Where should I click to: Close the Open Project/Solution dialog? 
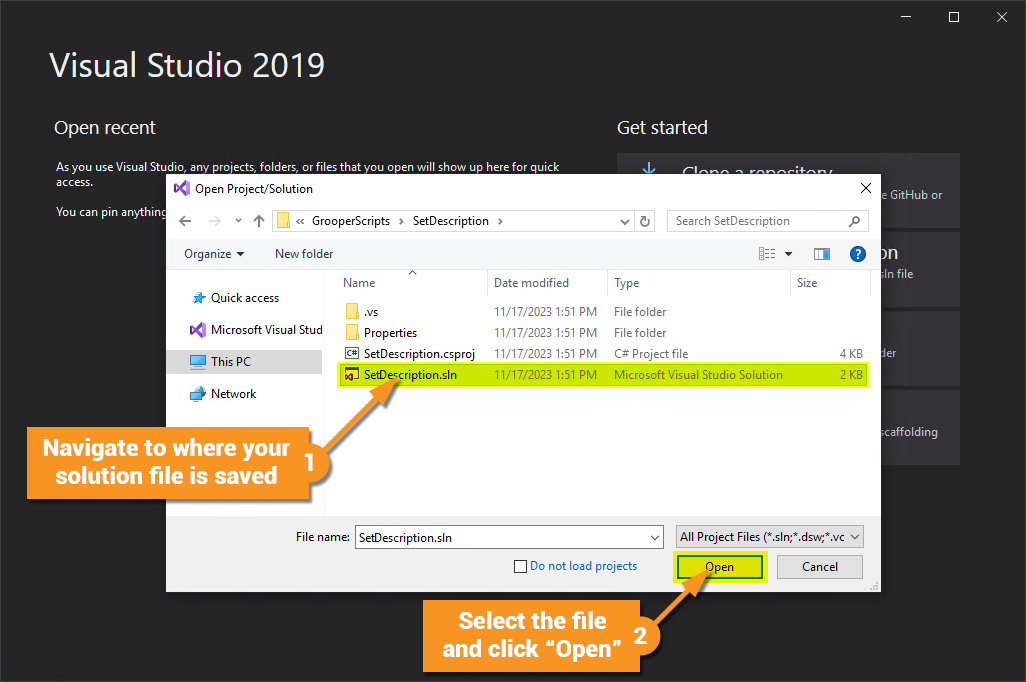click(x=866, y=188)
